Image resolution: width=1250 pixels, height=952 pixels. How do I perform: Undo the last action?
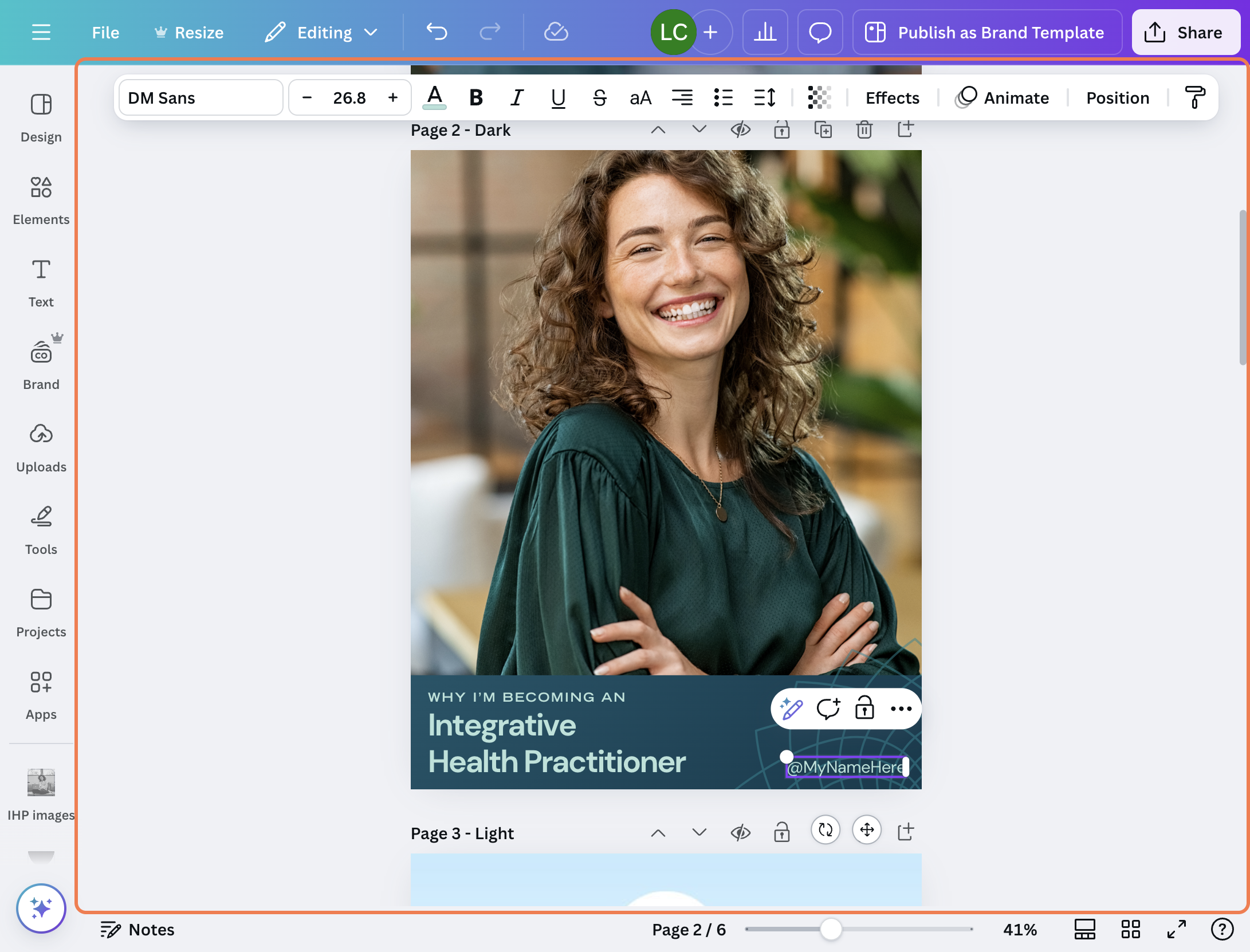pyautogui.click(x=437, y=32)
